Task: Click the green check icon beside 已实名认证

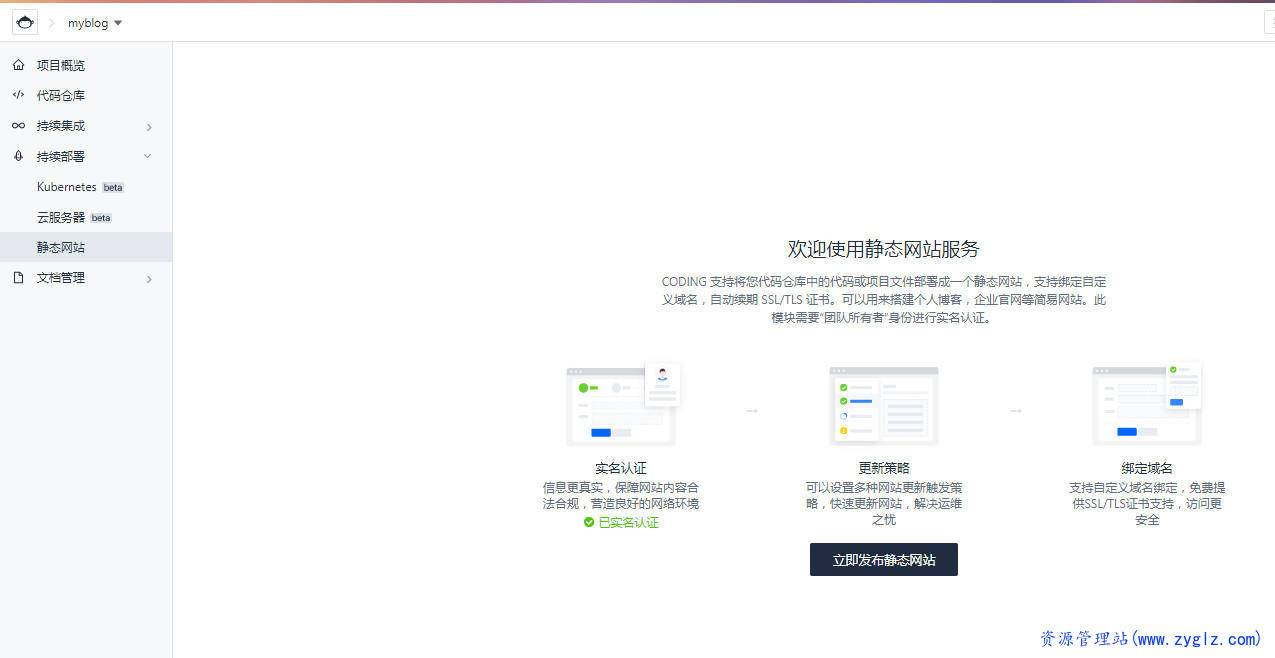Action: 589,522
